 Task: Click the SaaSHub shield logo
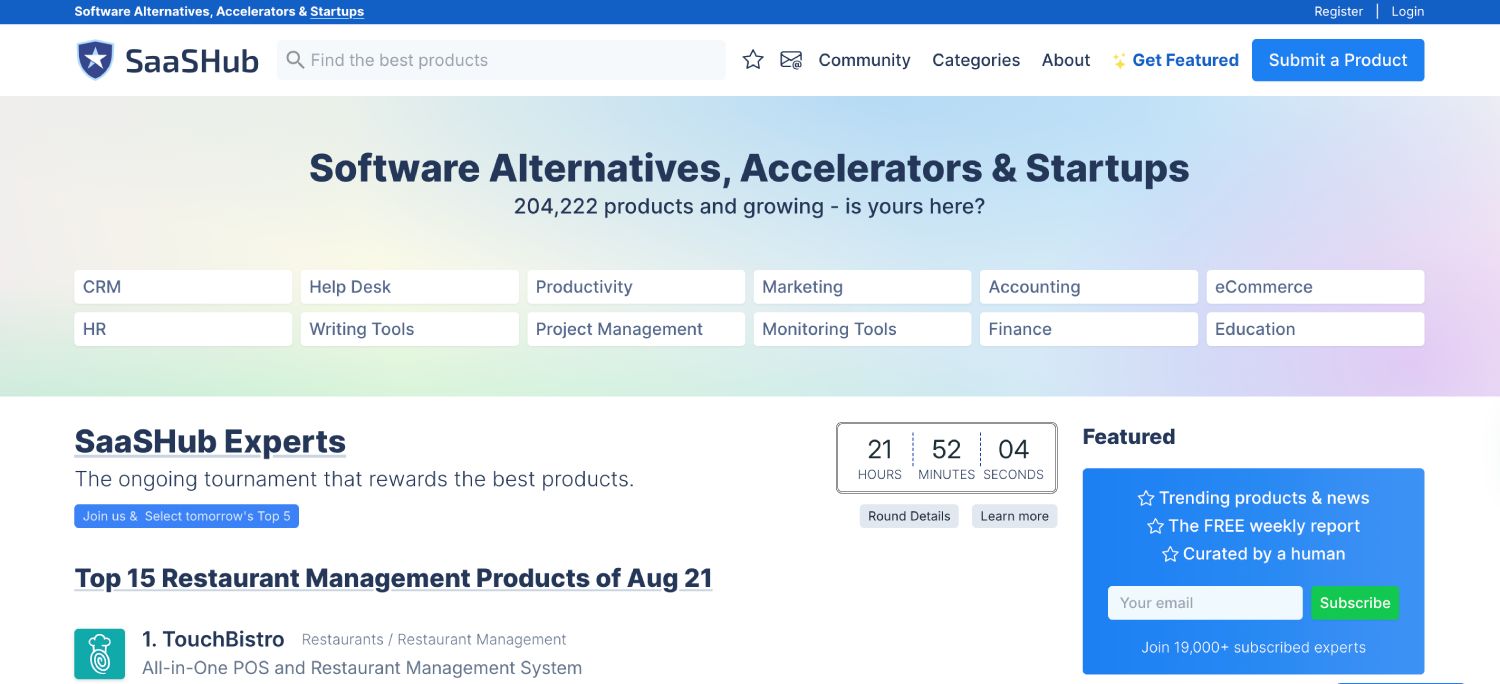tap(96, 60)
